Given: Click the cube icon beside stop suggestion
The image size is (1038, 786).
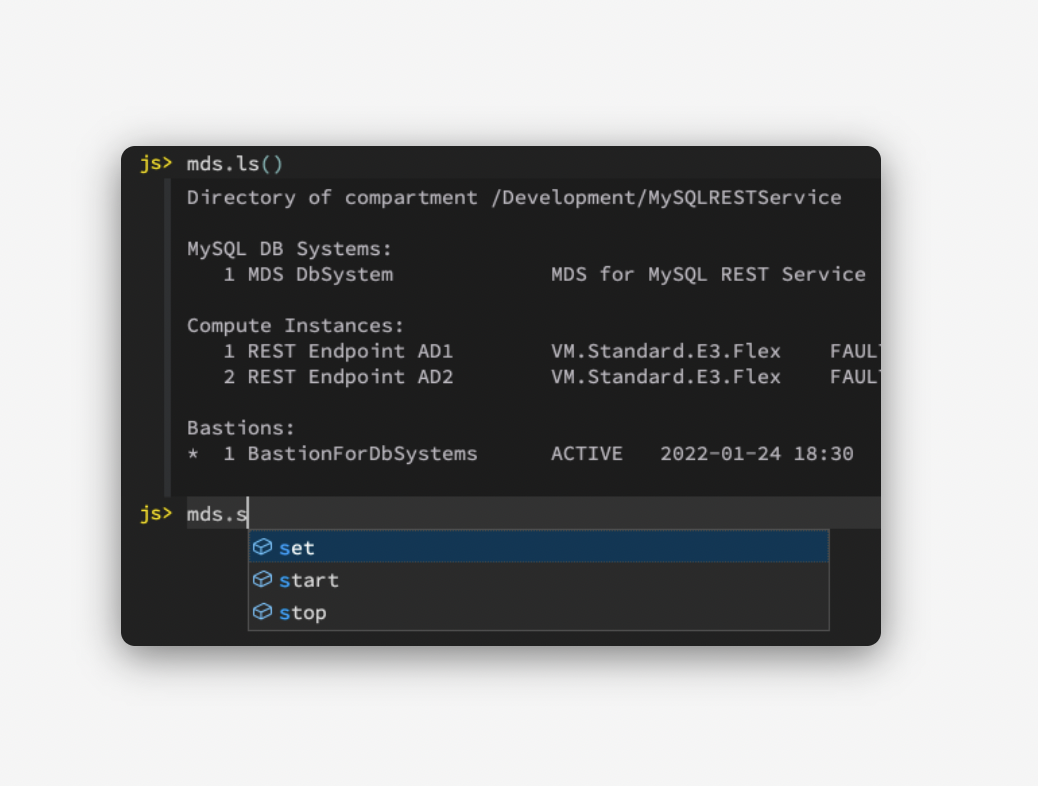Looking at the screenshot, I should 262,611.
